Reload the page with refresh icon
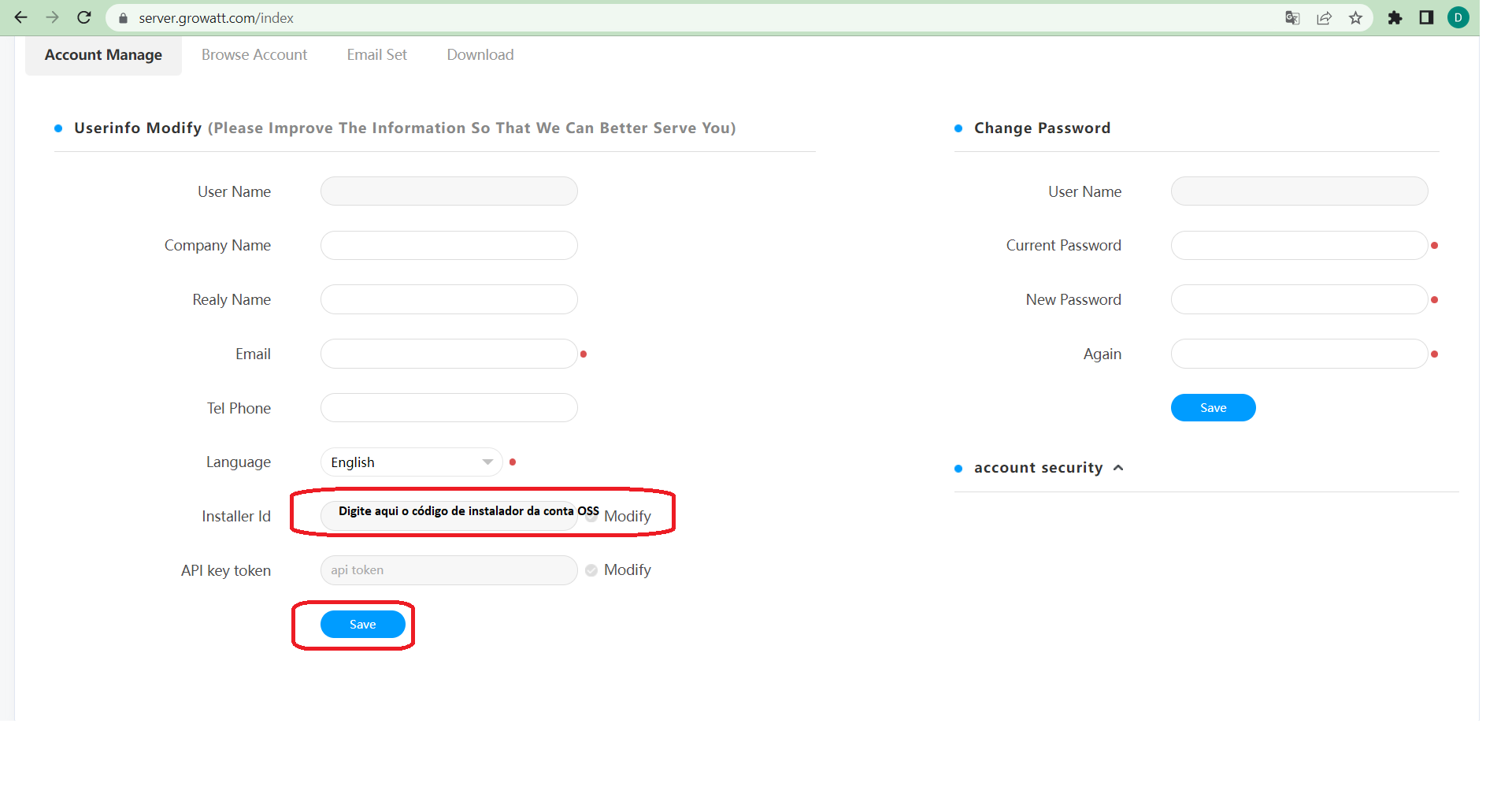 pos(84,17)
